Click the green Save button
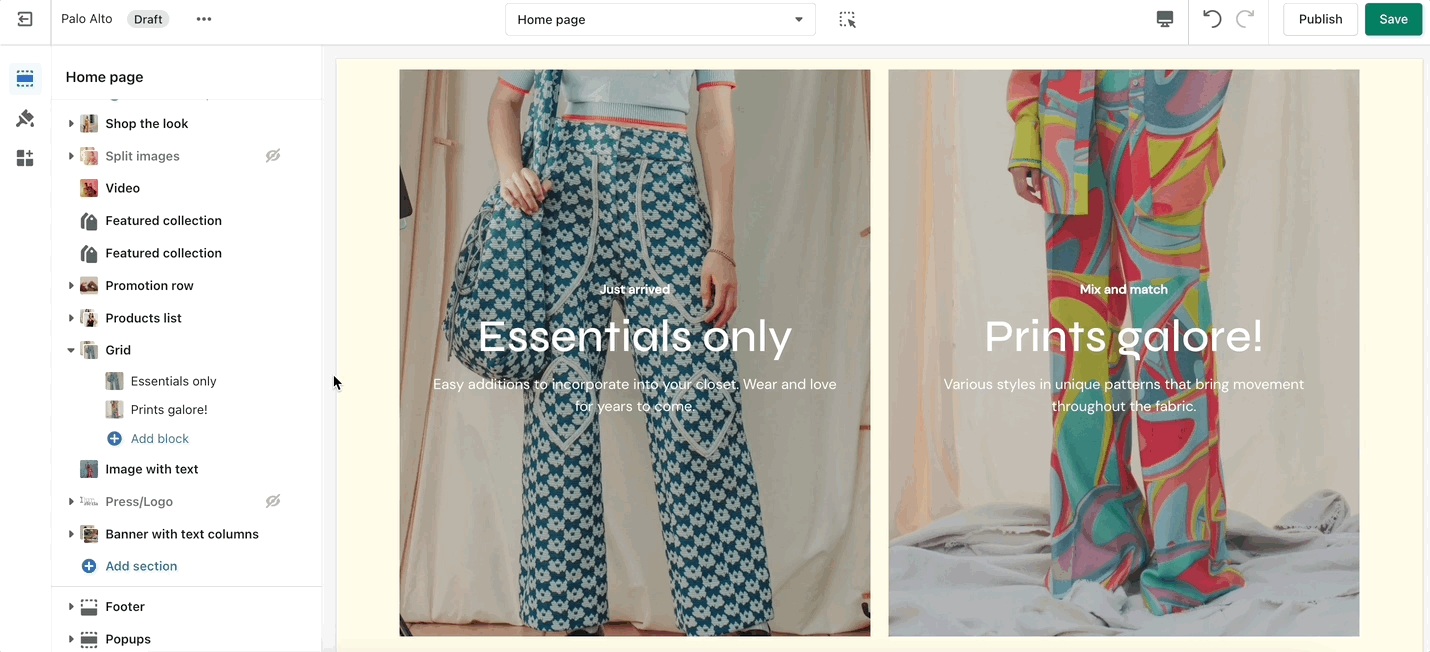1430x652 pixels. pyautogui.click(x=1393, y=19)
